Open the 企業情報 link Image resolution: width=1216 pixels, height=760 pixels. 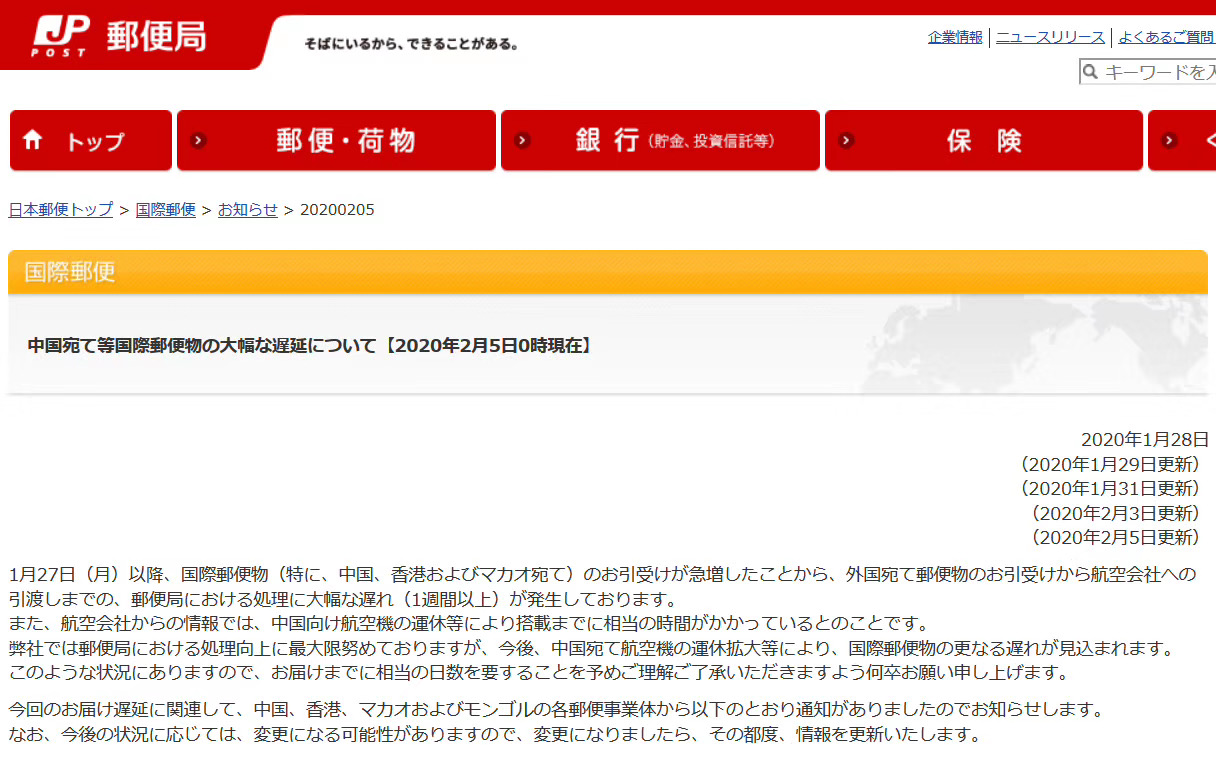(955, 37)
